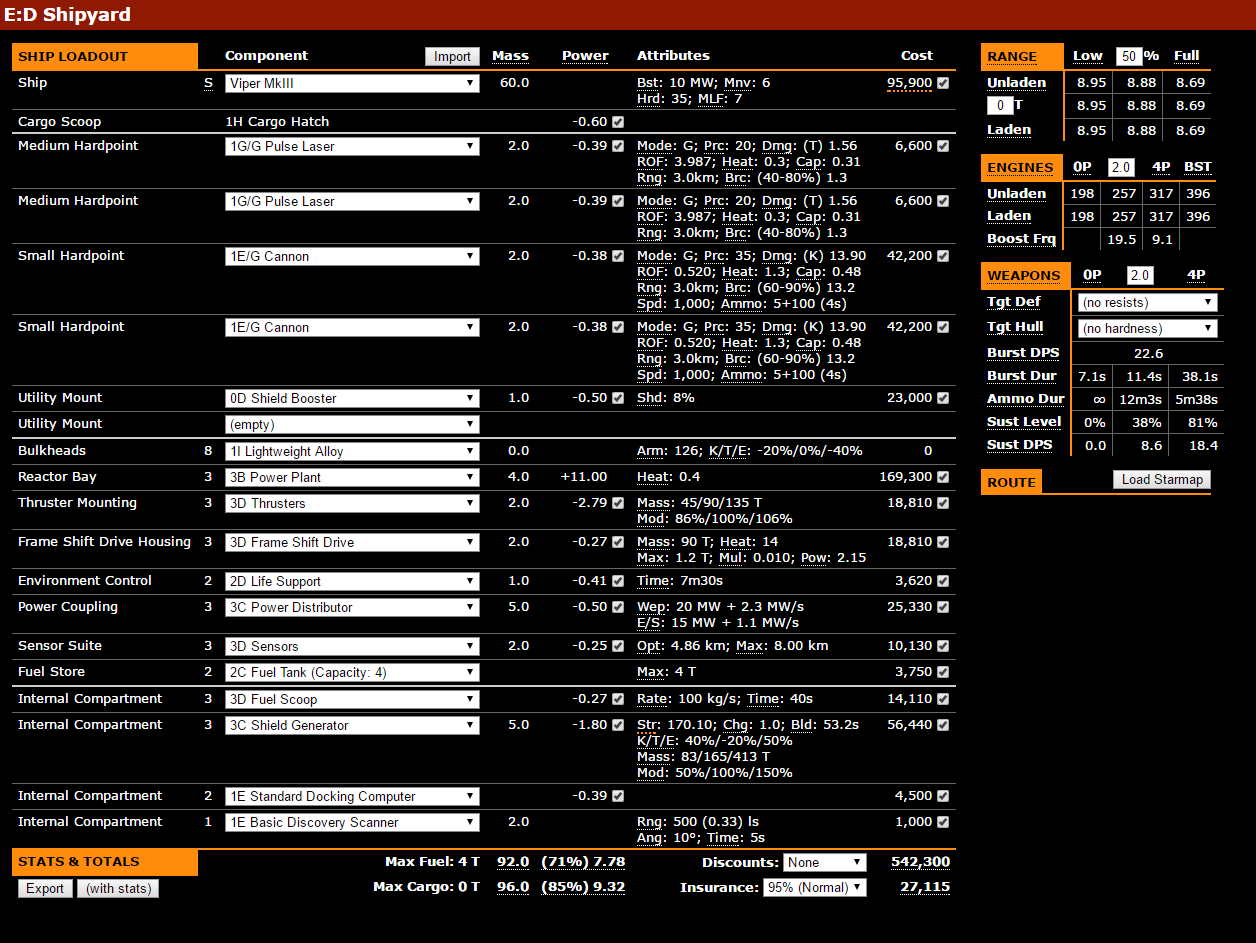Viewport: 1256px width, 943px height.
Task: Open the Tgt Def resists dropdown
Action: [x=1148, y=303]
